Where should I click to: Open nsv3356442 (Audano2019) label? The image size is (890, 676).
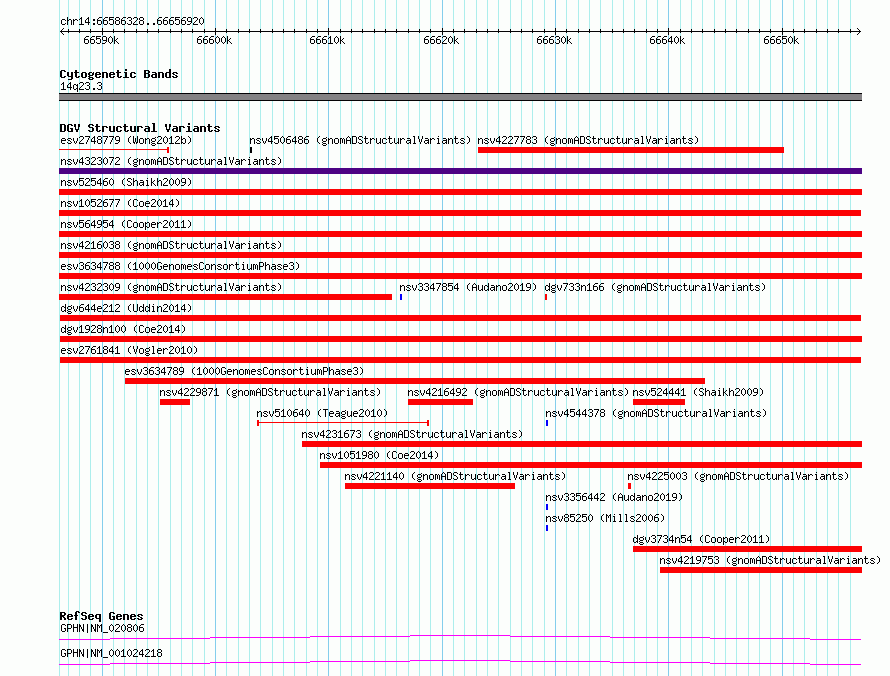pyautogui.click(x=614, y=497)
